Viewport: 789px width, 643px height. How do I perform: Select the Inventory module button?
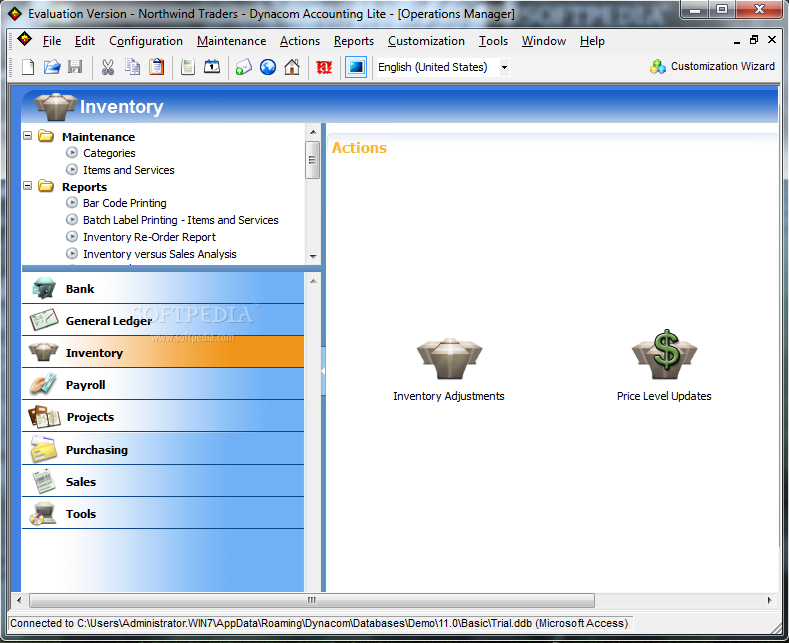(163, 353)
